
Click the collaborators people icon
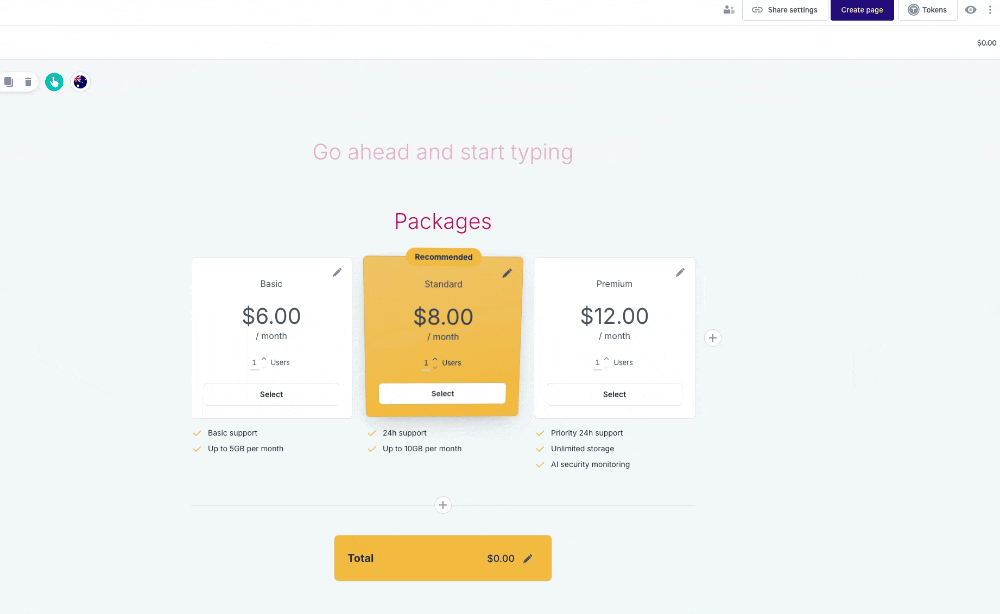pos(729,10)
